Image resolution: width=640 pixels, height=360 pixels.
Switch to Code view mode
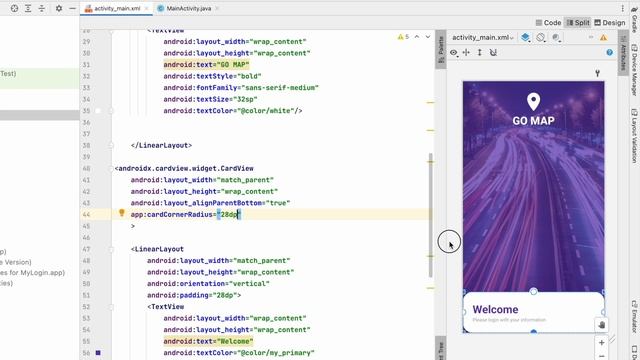click(x=548, y=23)
